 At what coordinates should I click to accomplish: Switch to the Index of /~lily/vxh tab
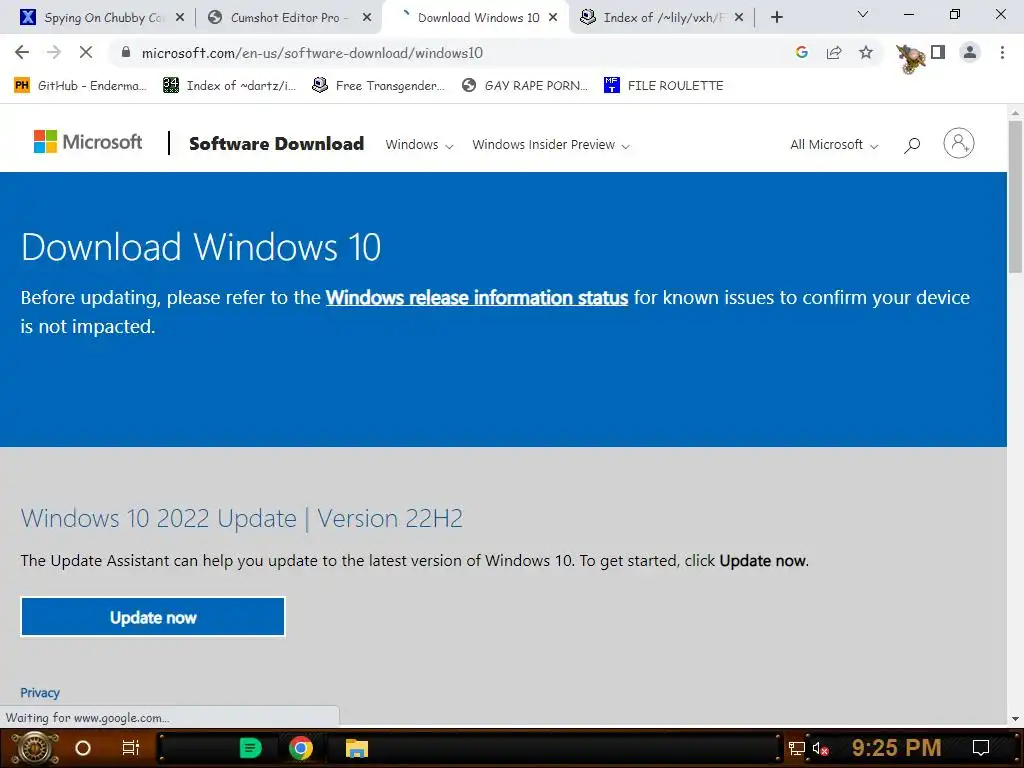(x=662, y=18)
